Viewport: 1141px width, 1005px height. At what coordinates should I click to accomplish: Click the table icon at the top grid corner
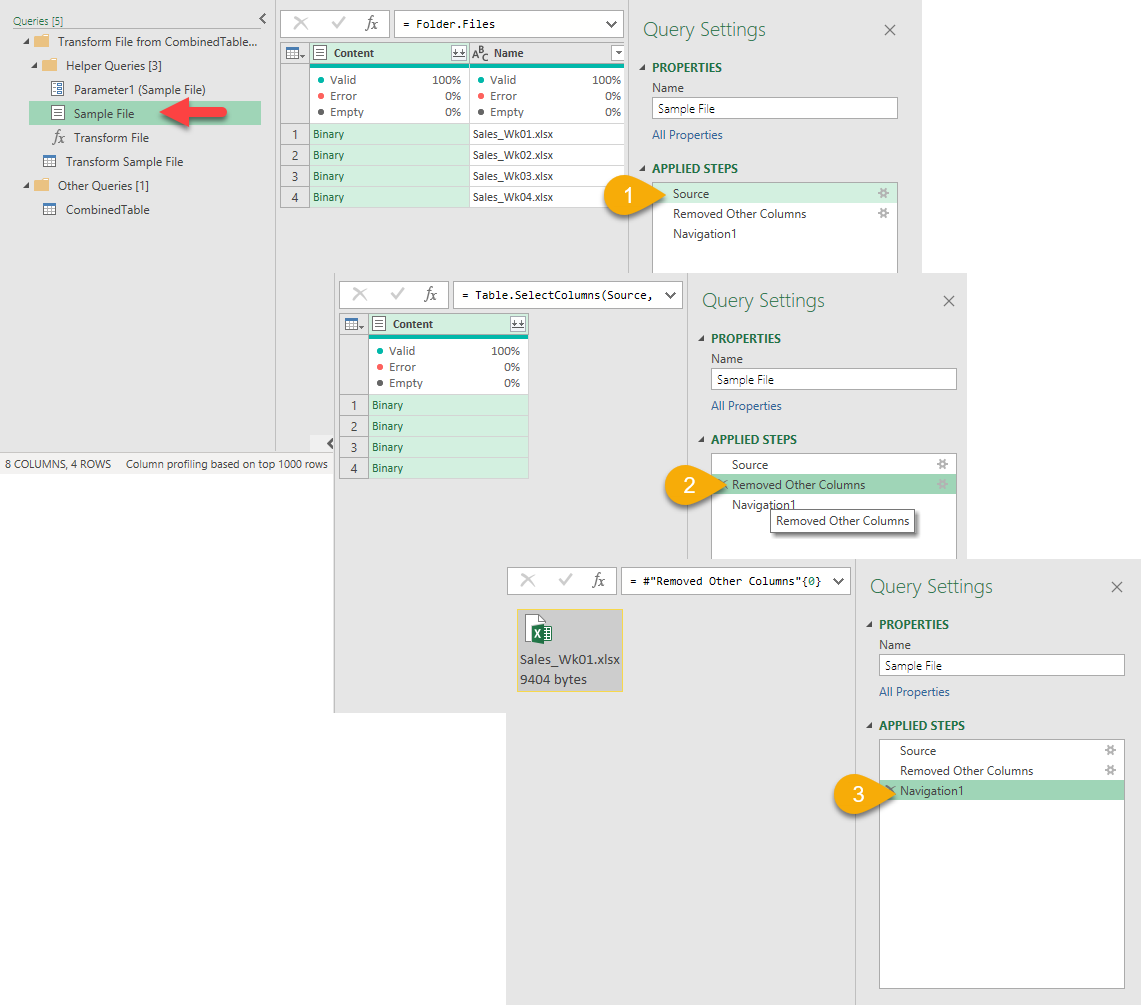pos(294,53)
